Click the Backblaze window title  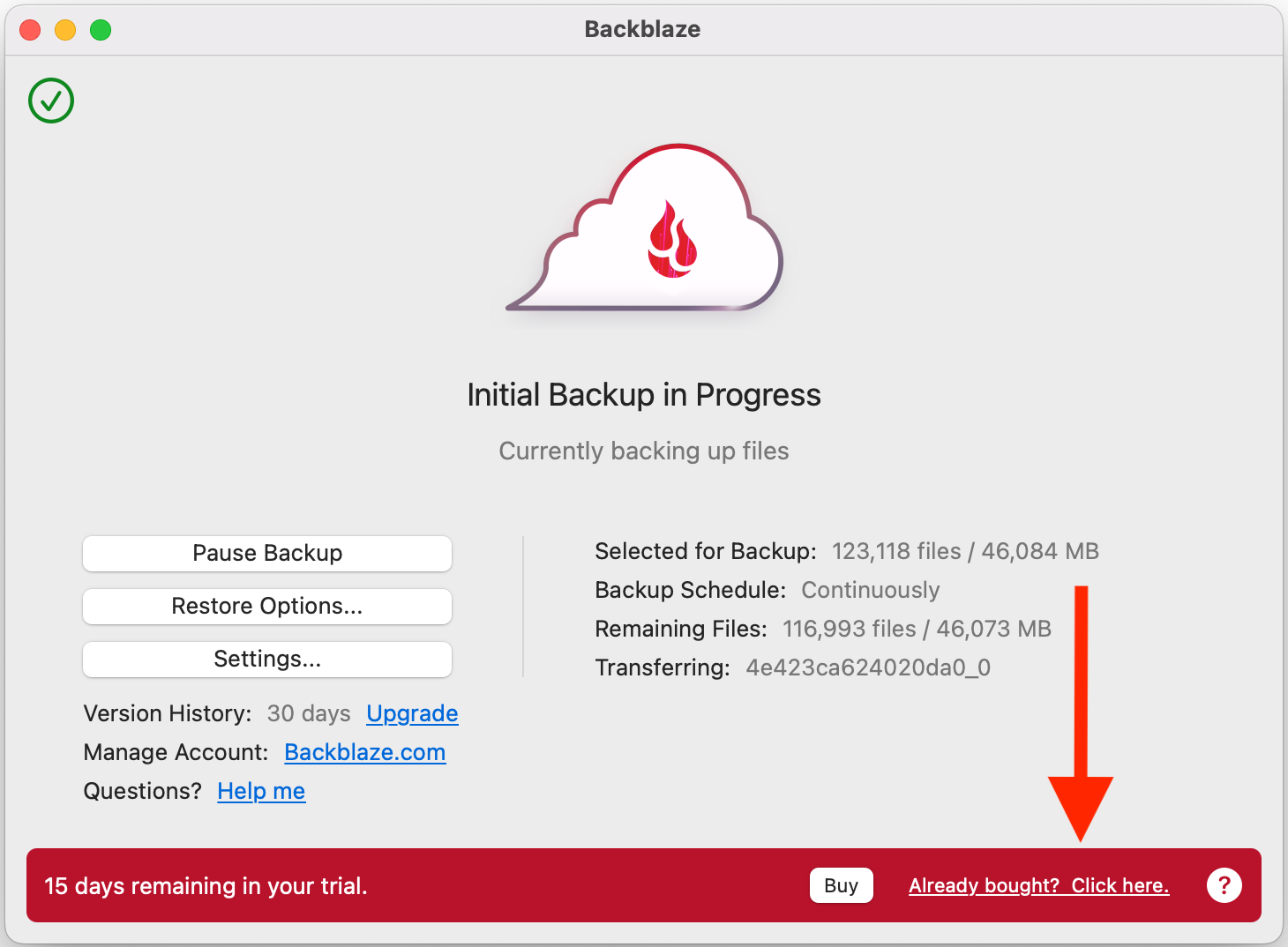[642, 29]
